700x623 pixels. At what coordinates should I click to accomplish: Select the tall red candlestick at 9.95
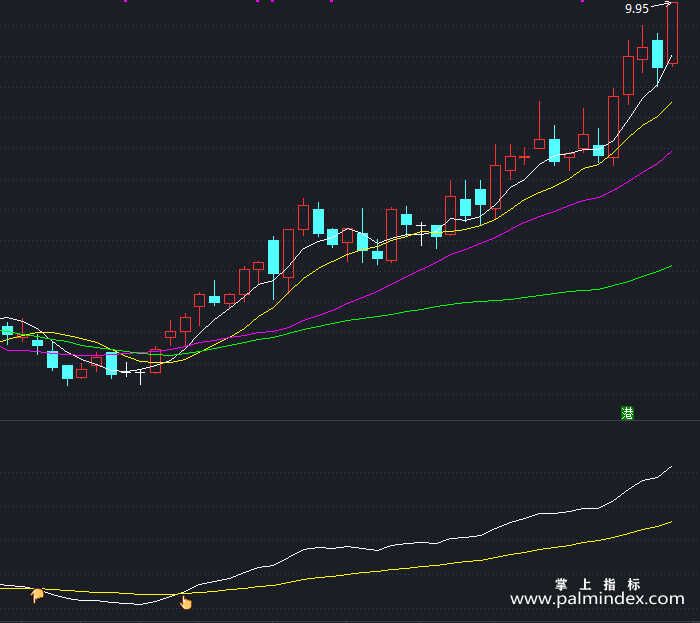(x=672, y=33)
